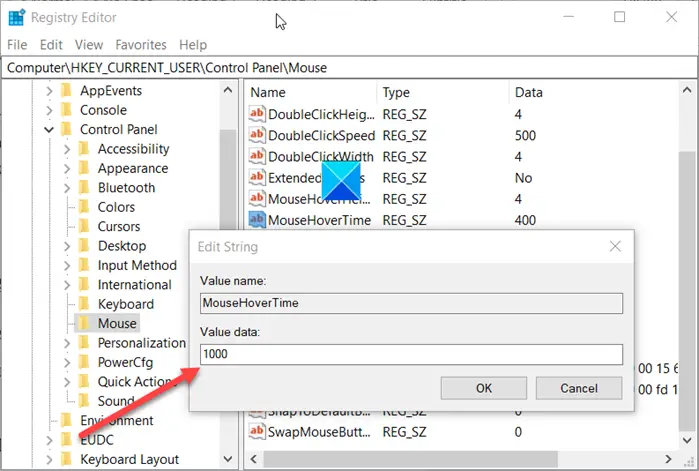Open the Favorites menu

141,45
